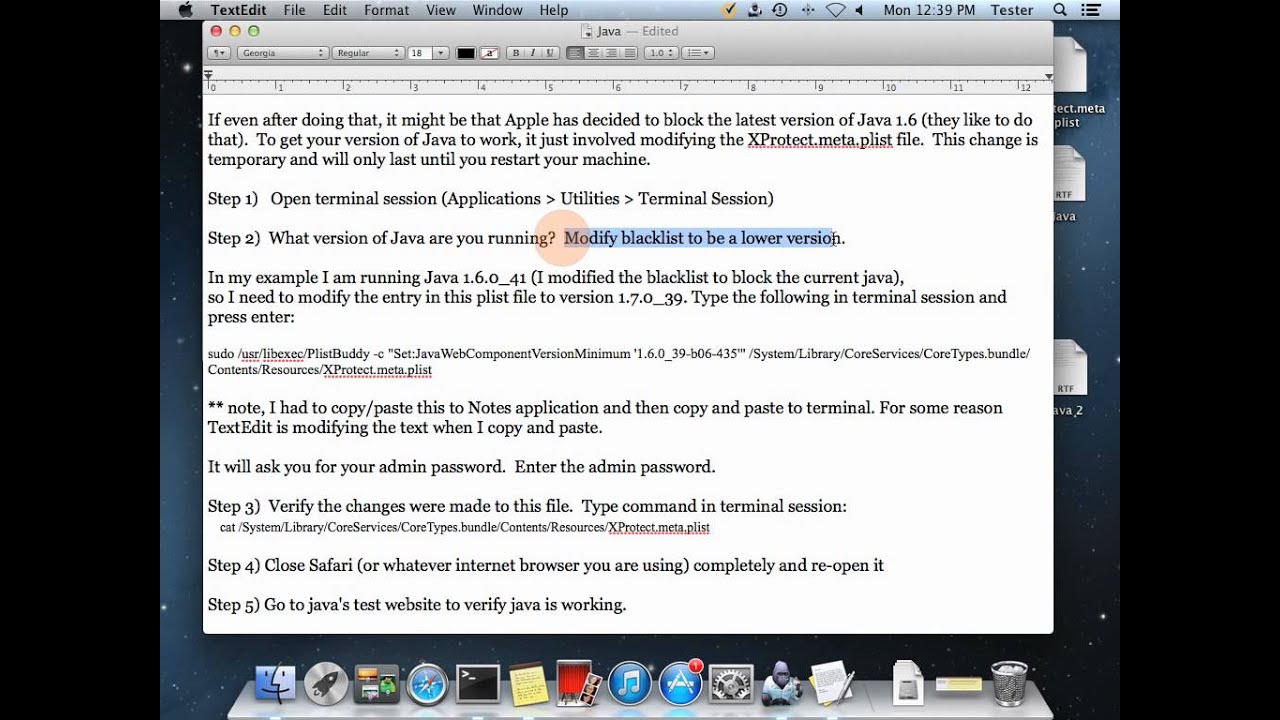The height and width of the screenshot is (720, 1280).
Task: Center align the text
Action: (x=593, y=53)
